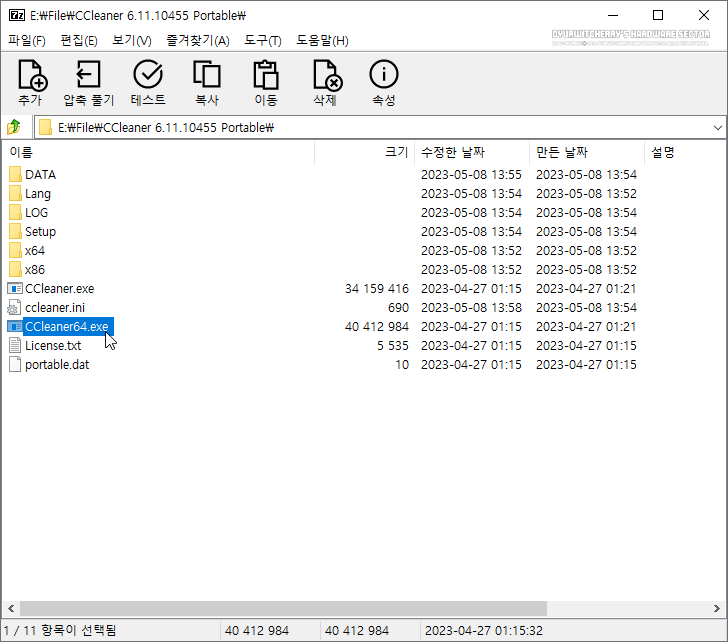Select the portable.dat file name

[x=57, y=364]
